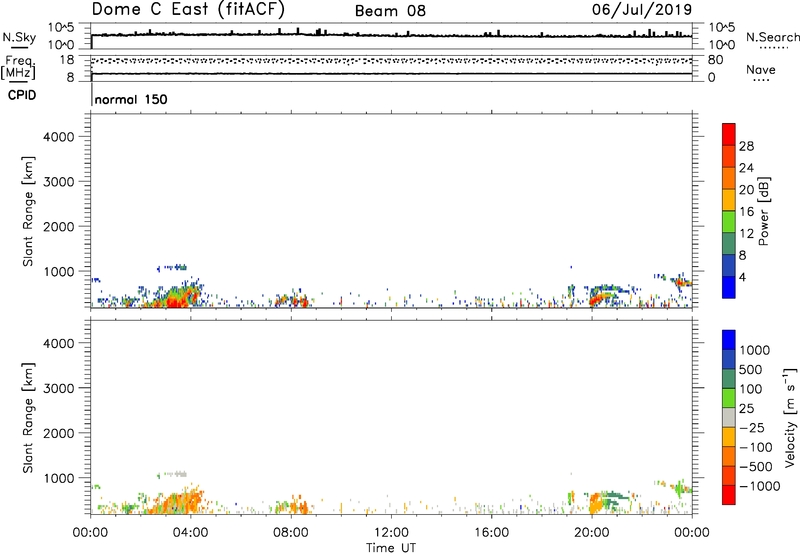Click the 'Velocity [m s-1]' colorbar label
Viewport: 800px width, 554px height.
(x=790, y=417)
